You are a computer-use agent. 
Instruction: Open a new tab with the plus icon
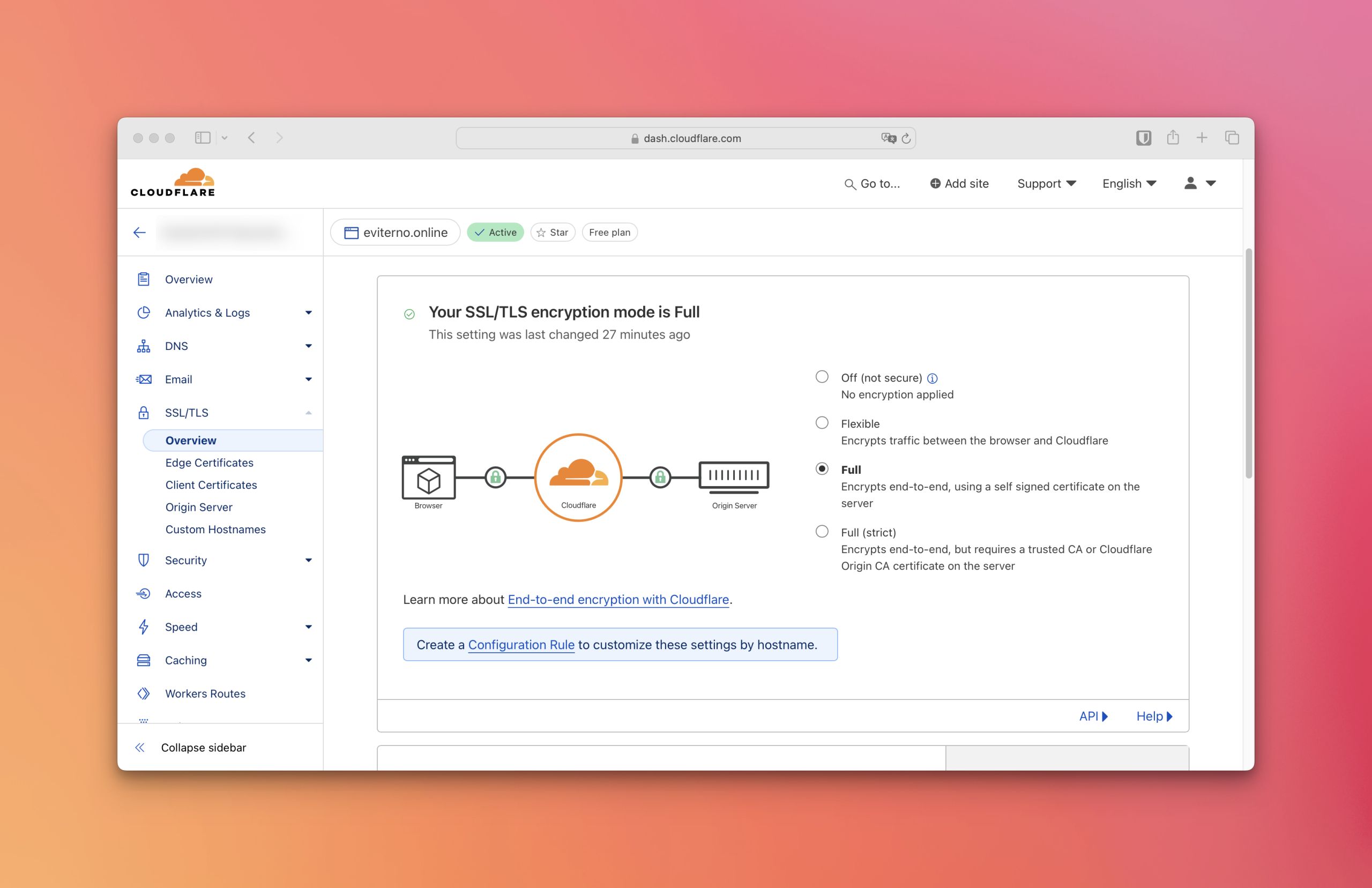point(1202,138)
